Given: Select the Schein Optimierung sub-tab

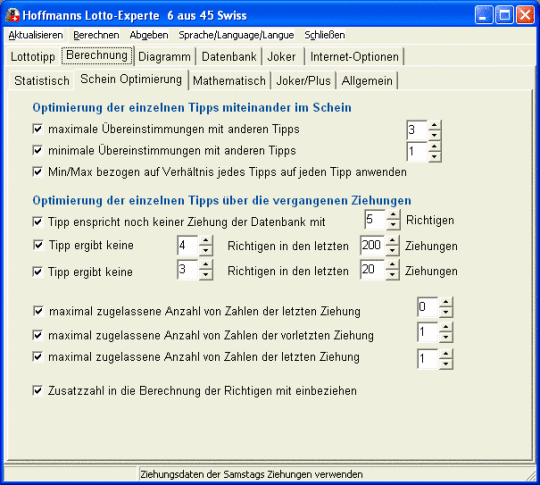Looking at the screenshot, I should pyautogui.click(x=131, y=79).
